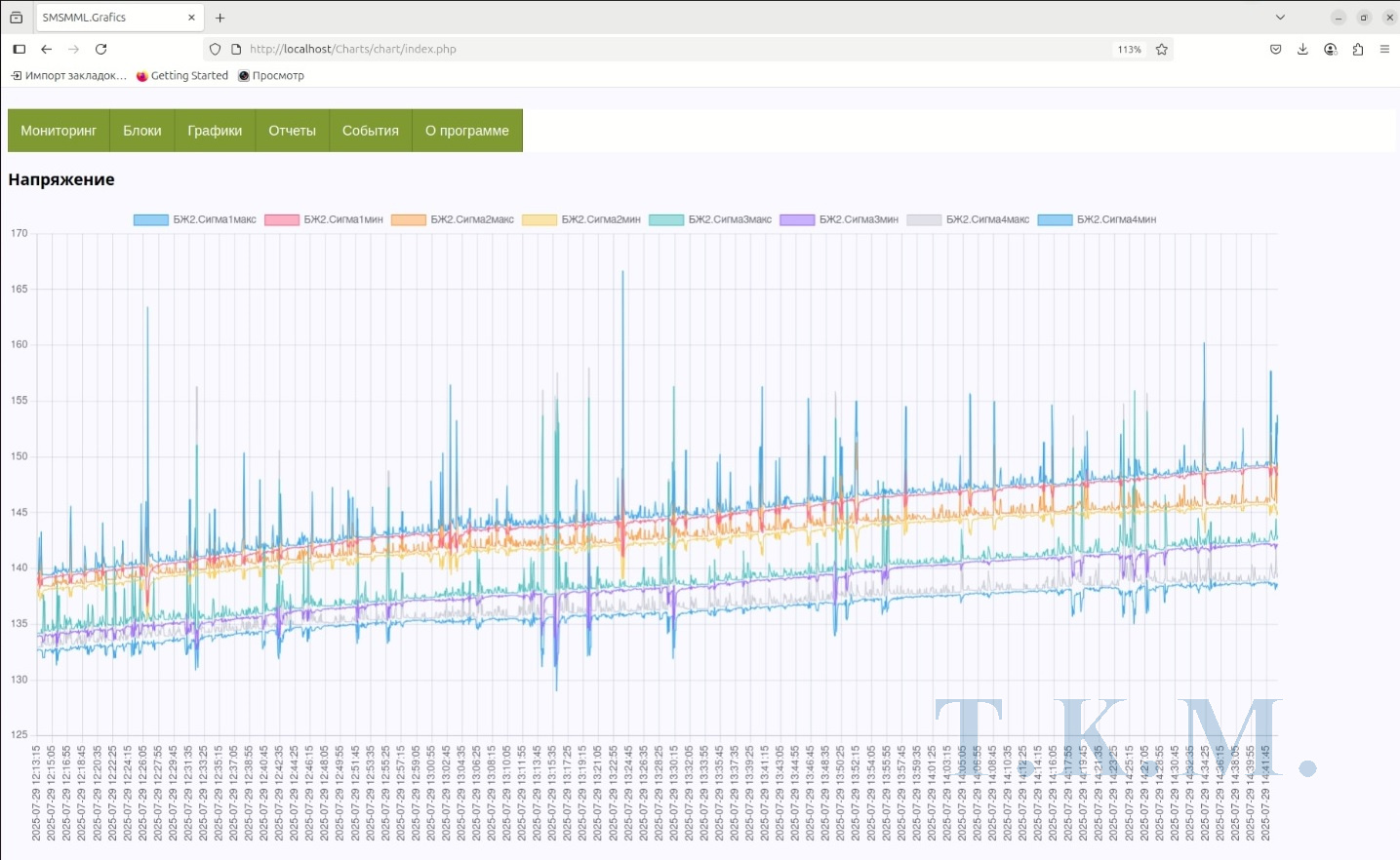Toggle the БЖ2.Сигма1макс series visibility
Image resolution: width=1400 pixels, height=860 pixels.
pyautogui.click(x=214, y=219)
